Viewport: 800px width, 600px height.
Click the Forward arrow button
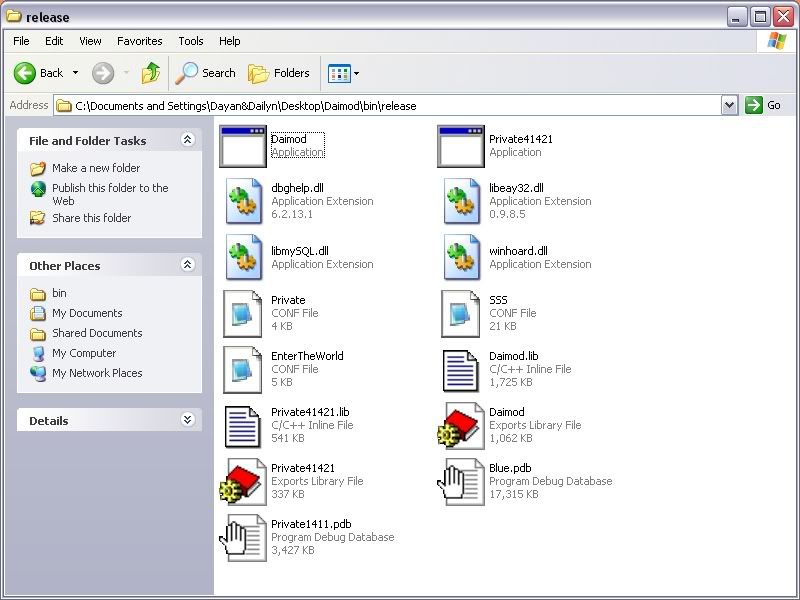[103, 73]
